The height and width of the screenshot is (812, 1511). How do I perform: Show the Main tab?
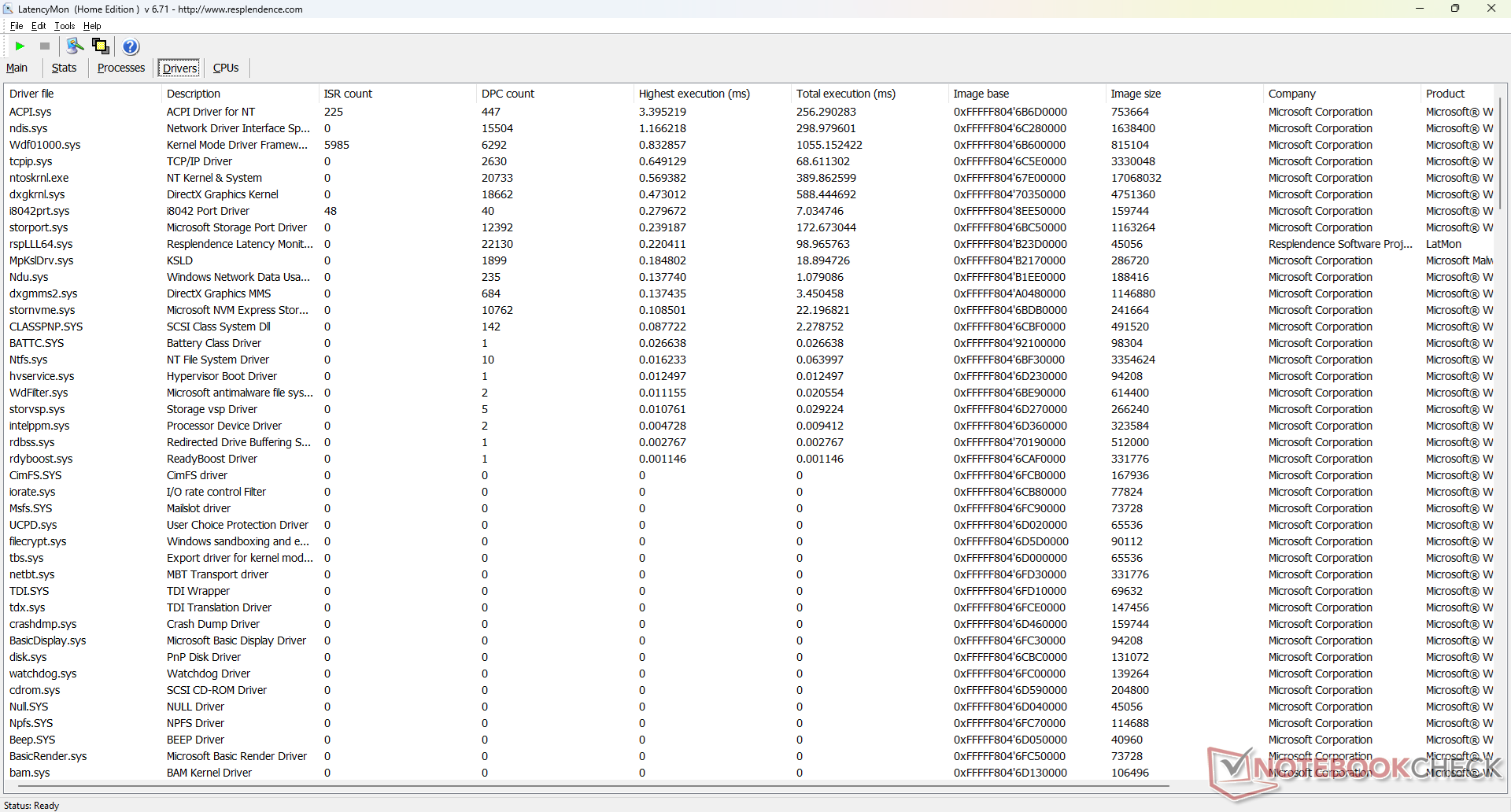(17, 68)
